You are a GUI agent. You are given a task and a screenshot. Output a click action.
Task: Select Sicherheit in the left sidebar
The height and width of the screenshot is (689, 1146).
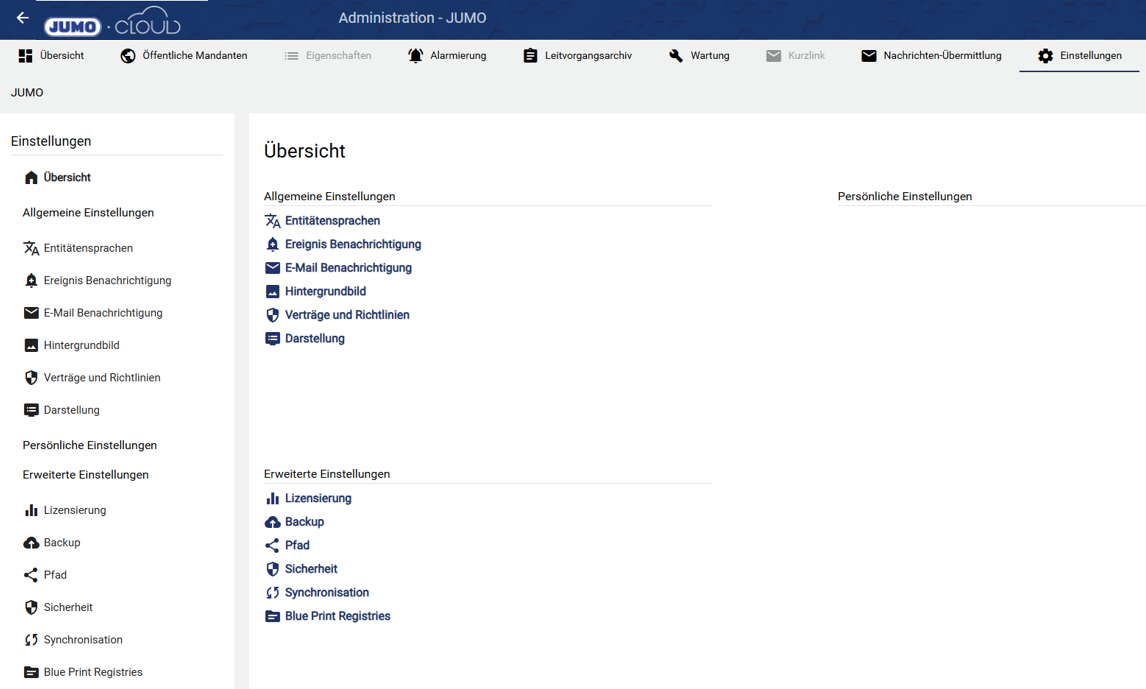pos(68,608)
